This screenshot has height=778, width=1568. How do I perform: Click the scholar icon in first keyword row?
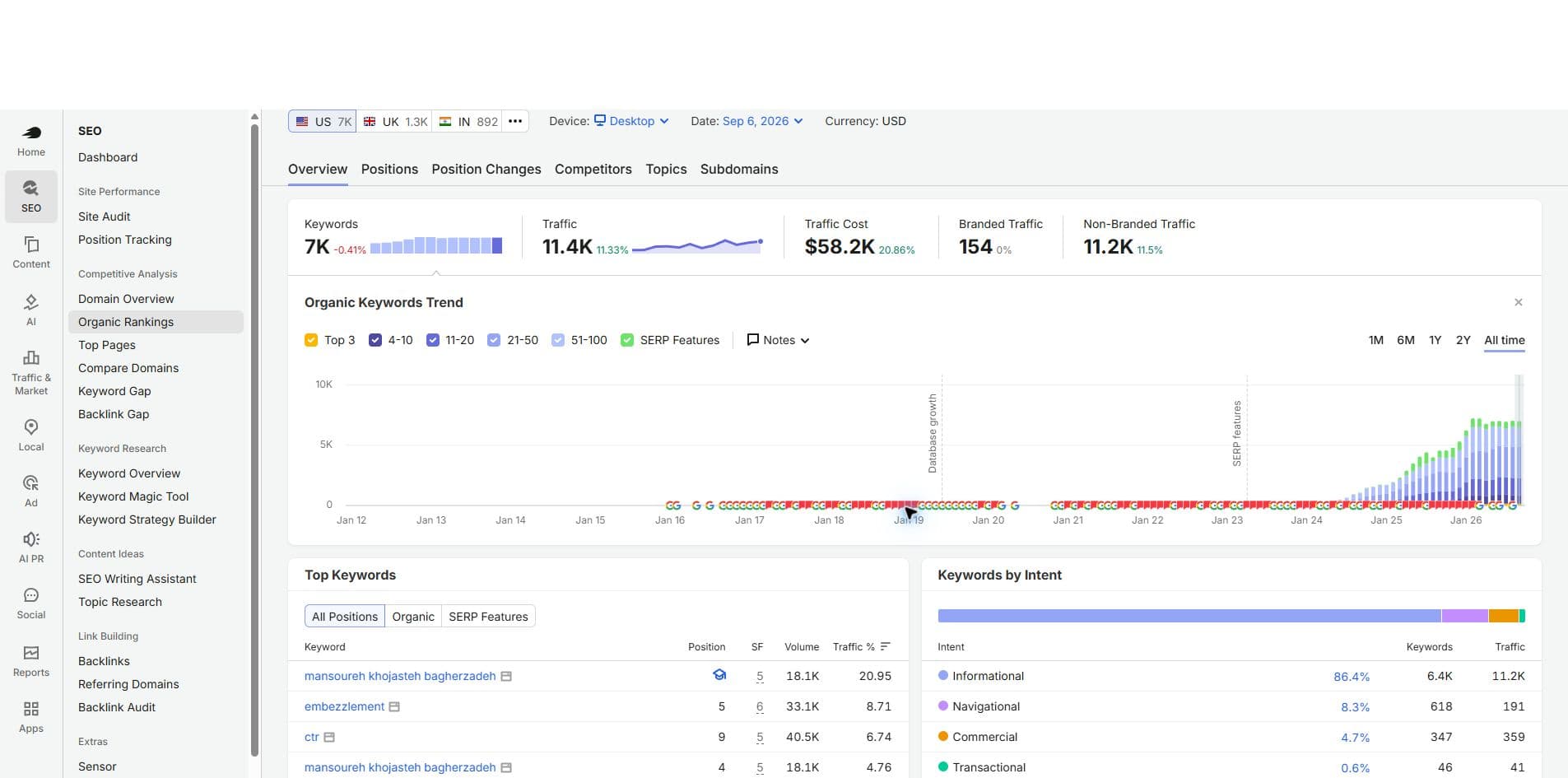[719, 675]
